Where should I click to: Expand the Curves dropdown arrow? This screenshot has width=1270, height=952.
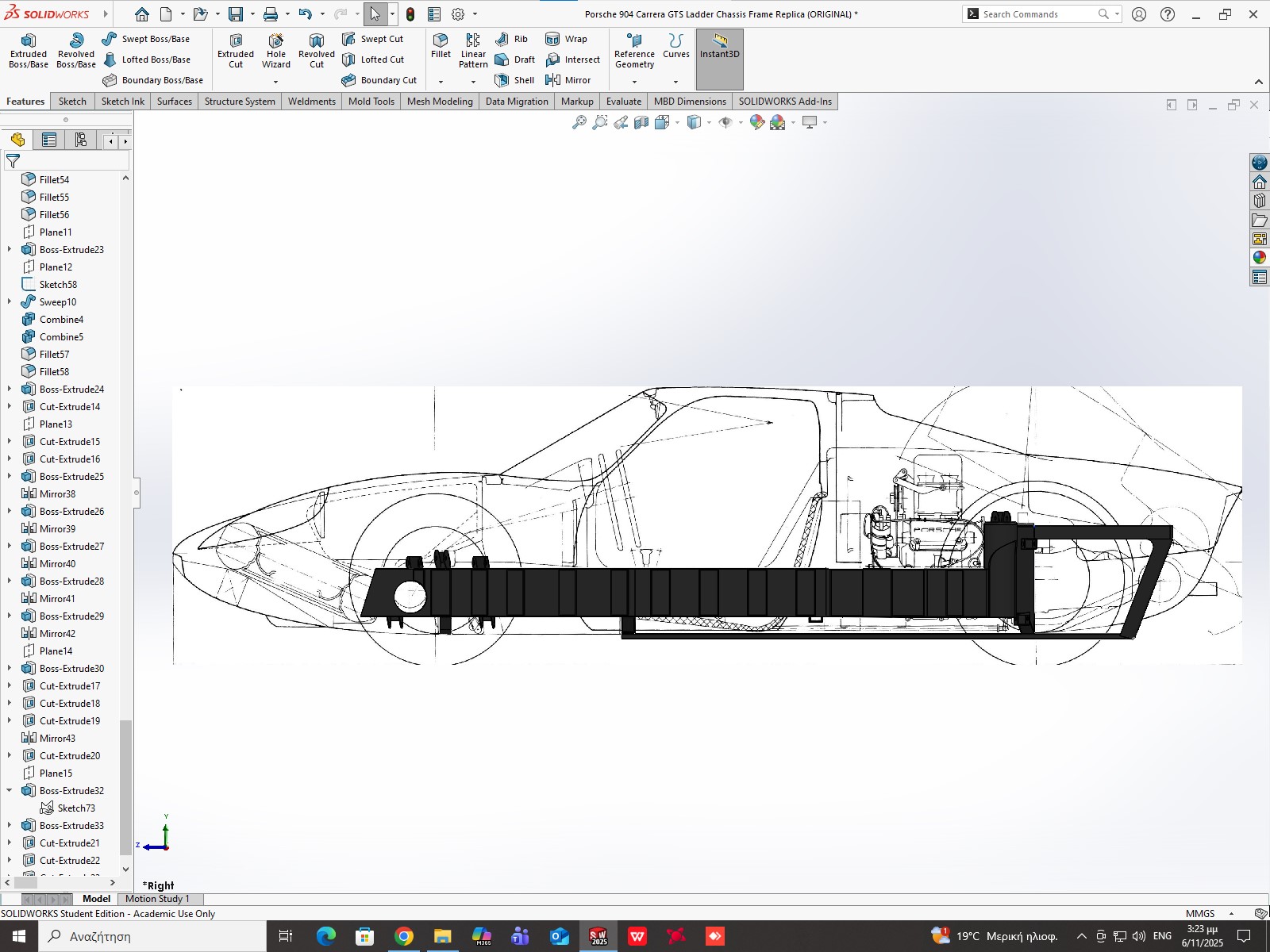click(x=675, y=82)
